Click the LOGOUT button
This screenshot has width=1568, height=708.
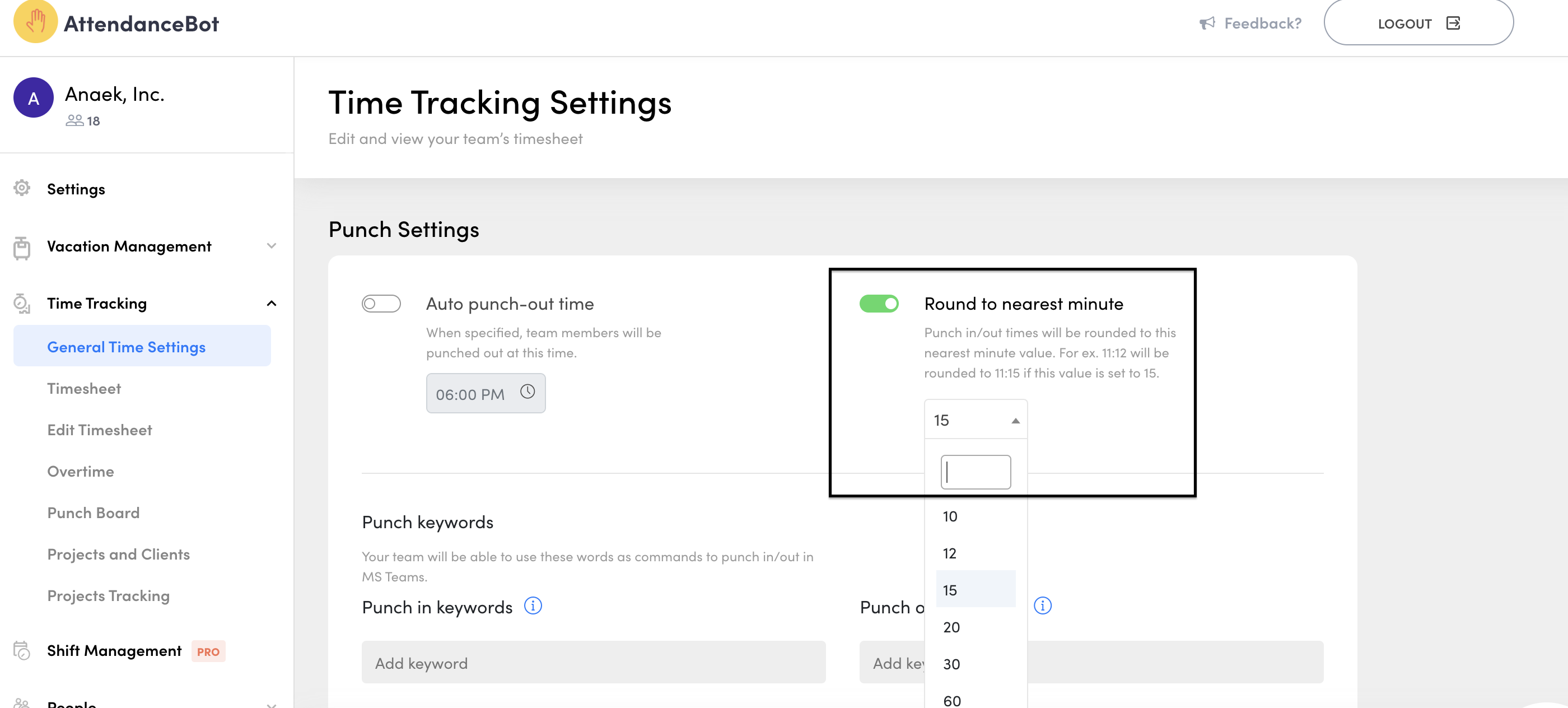[x=1418, y=23]
